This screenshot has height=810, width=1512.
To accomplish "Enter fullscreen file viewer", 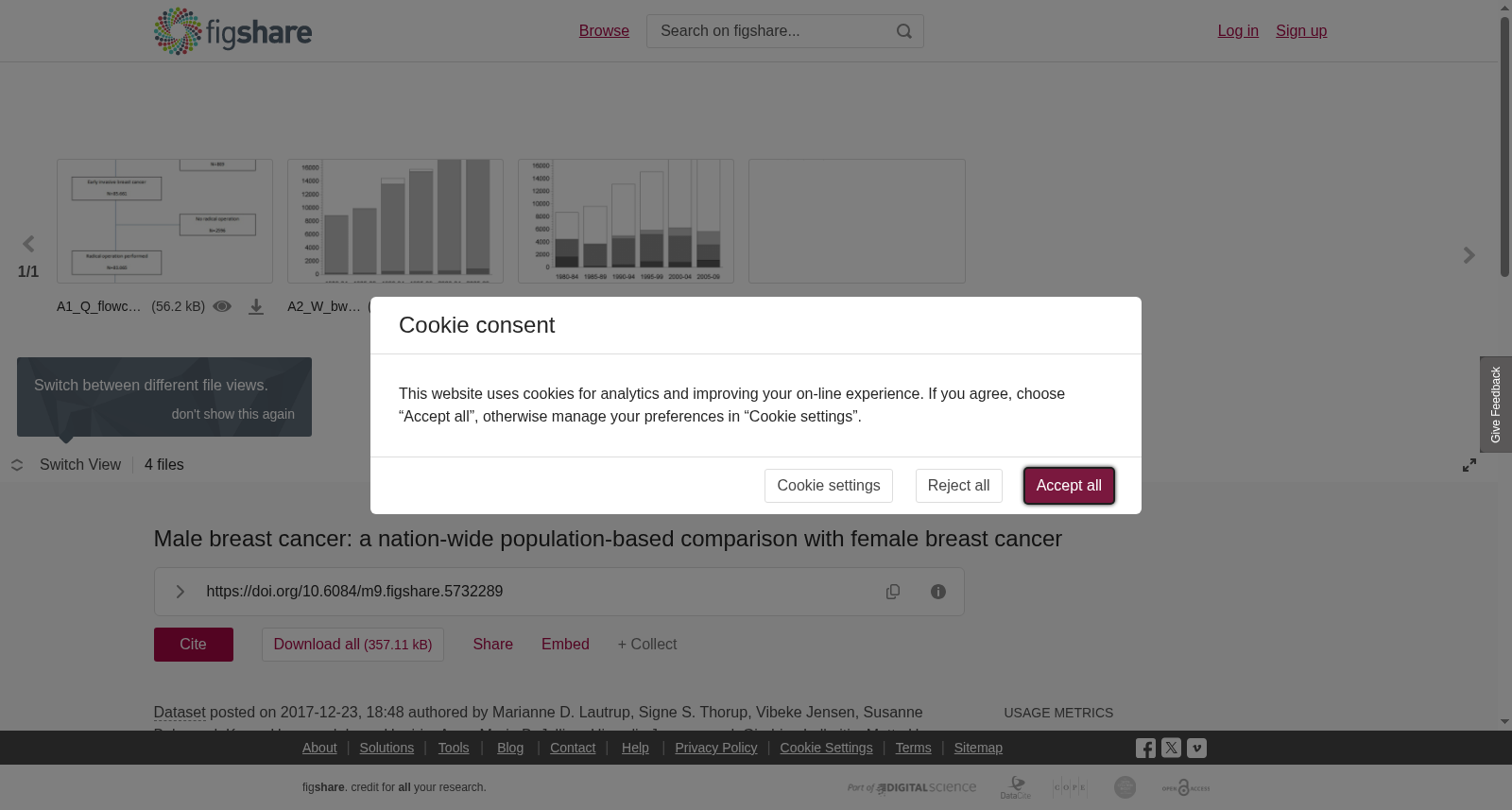I will (x=1469, y=465).
